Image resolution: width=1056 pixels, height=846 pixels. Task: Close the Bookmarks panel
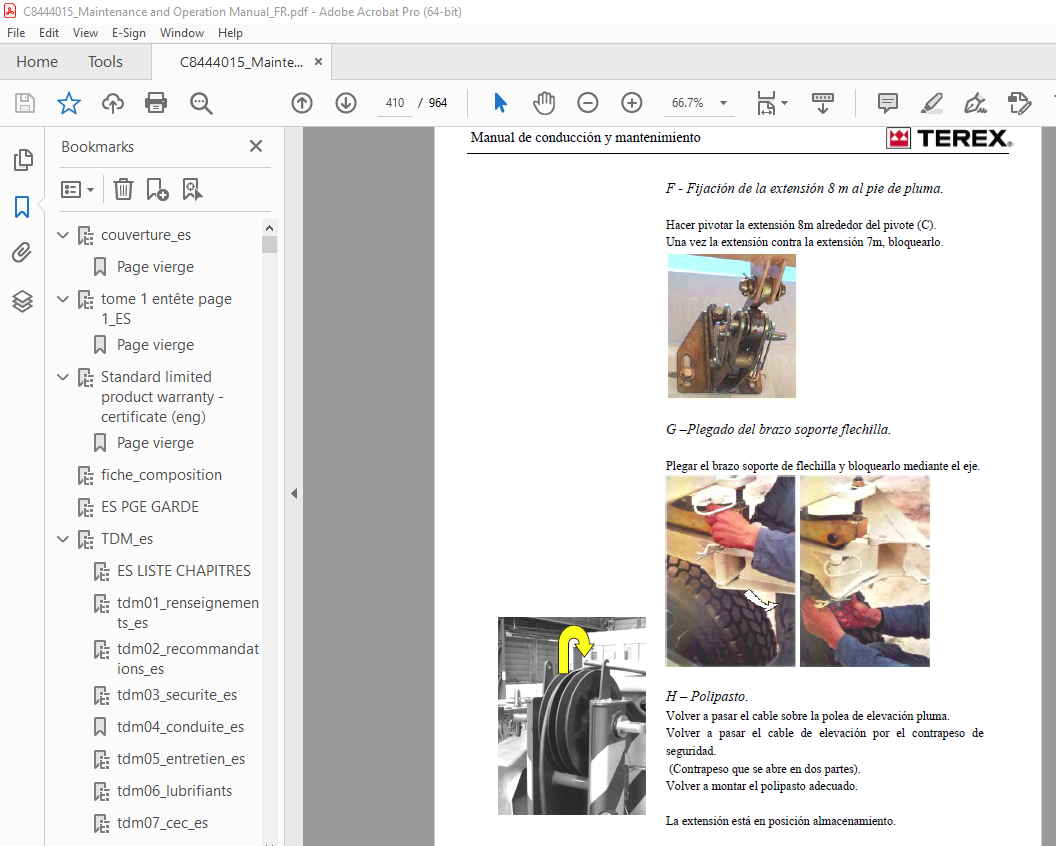point(256,146)
